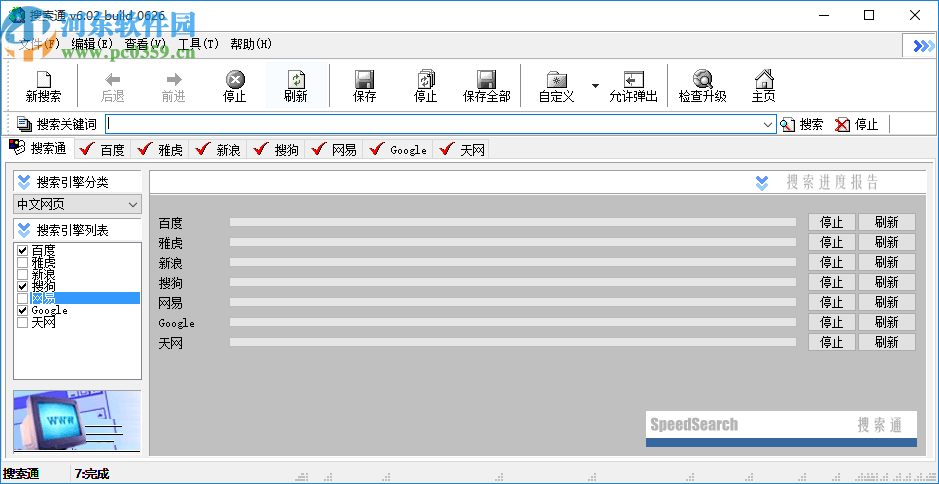Expand the search keyword history dropdown arrow
Viewport: 939px width, 484px height.
click(x=768, y=125)
